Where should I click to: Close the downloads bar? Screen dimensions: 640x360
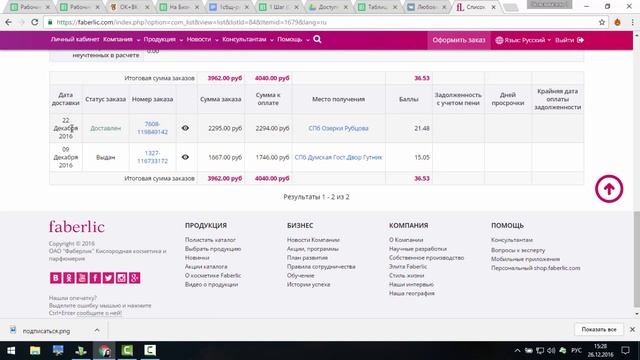tap(632, 329)
